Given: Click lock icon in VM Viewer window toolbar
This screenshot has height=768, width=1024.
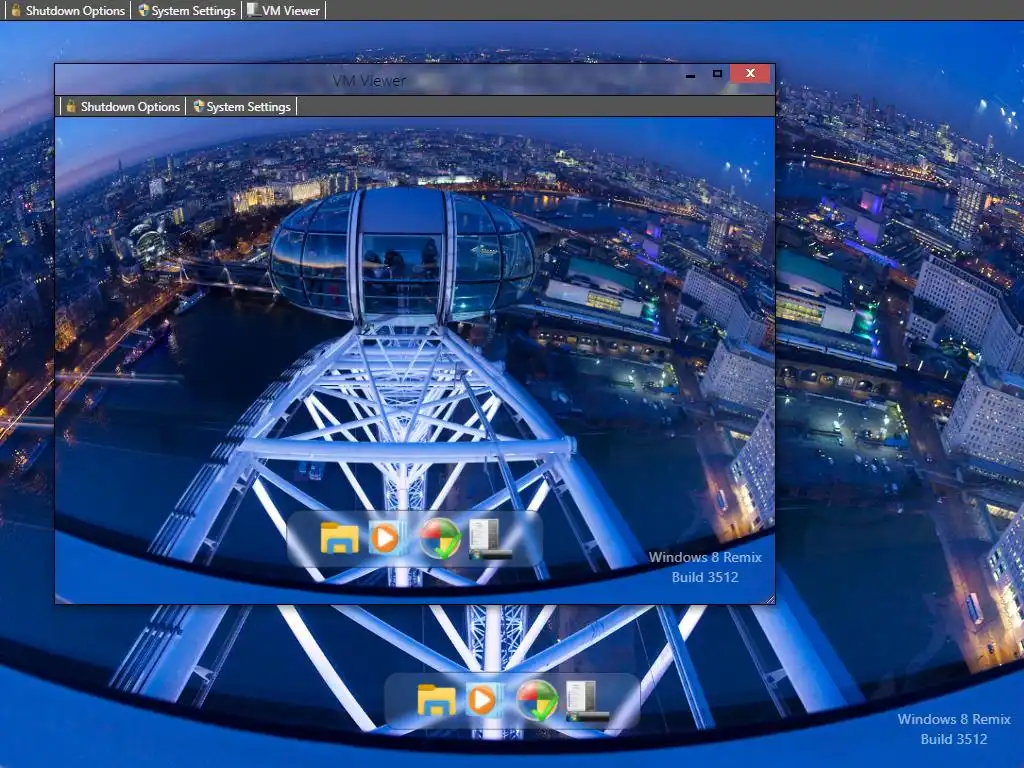Looking at the screenshot, I should point(71,106).
